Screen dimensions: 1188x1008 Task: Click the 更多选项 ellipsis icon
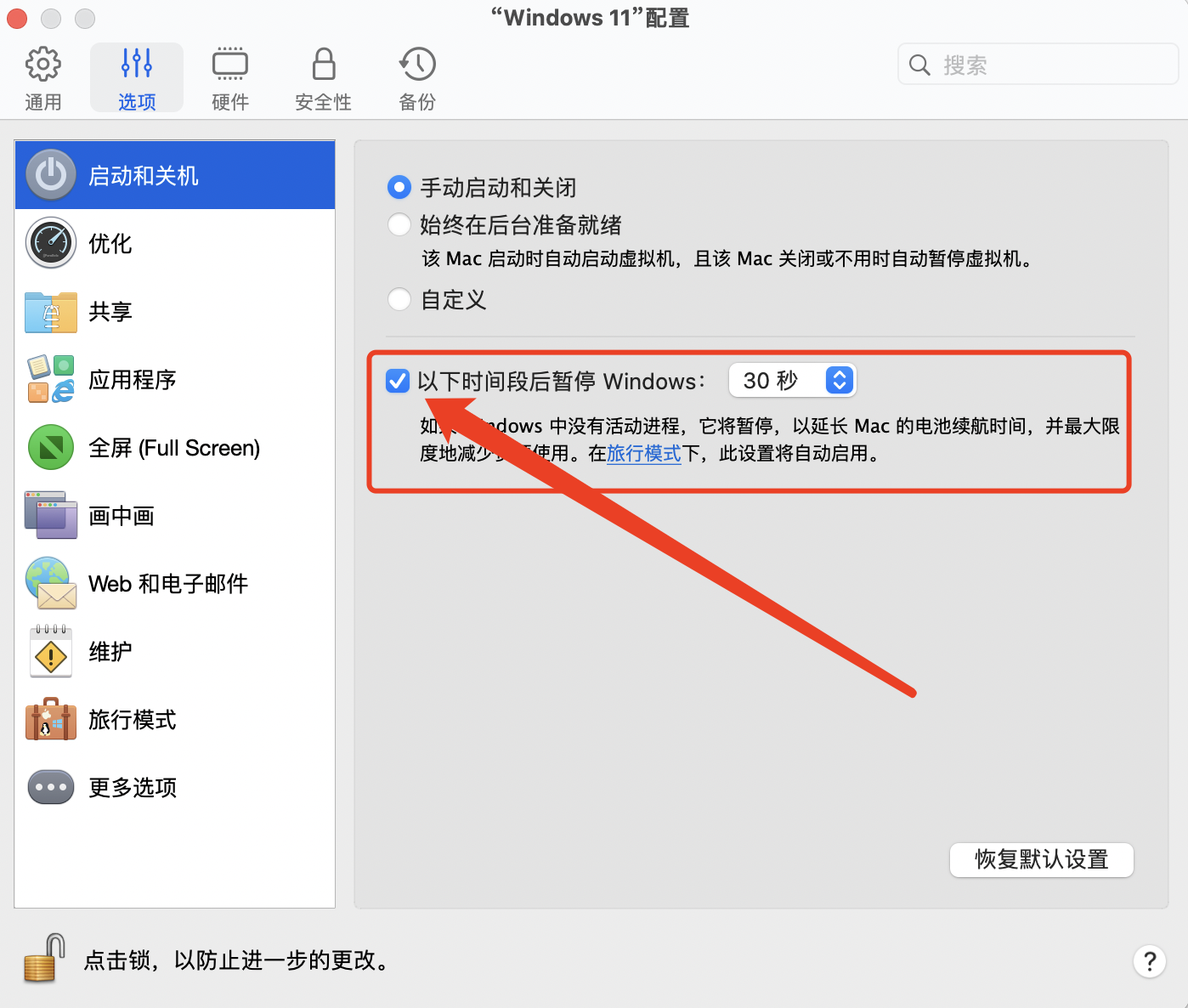click(51, 787)
